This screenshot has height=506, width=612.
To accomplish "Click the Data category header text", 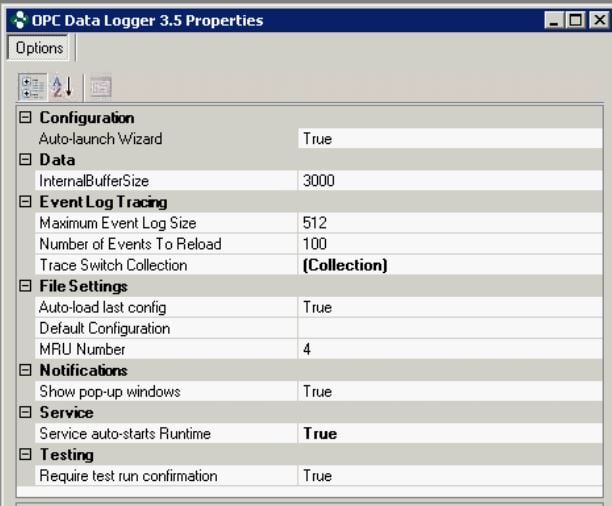I will 57,160.
